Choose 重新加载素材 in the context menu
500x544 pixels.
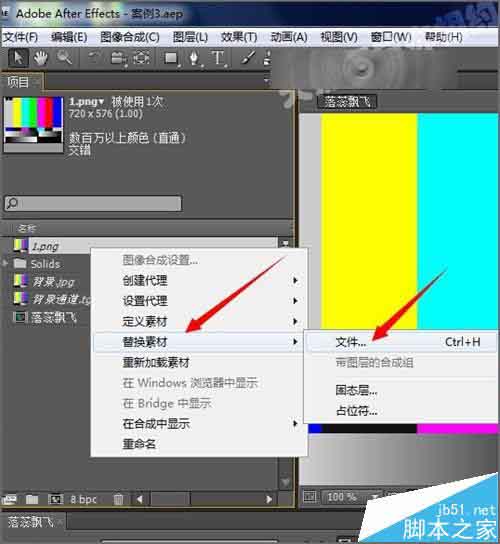point(156,363)
